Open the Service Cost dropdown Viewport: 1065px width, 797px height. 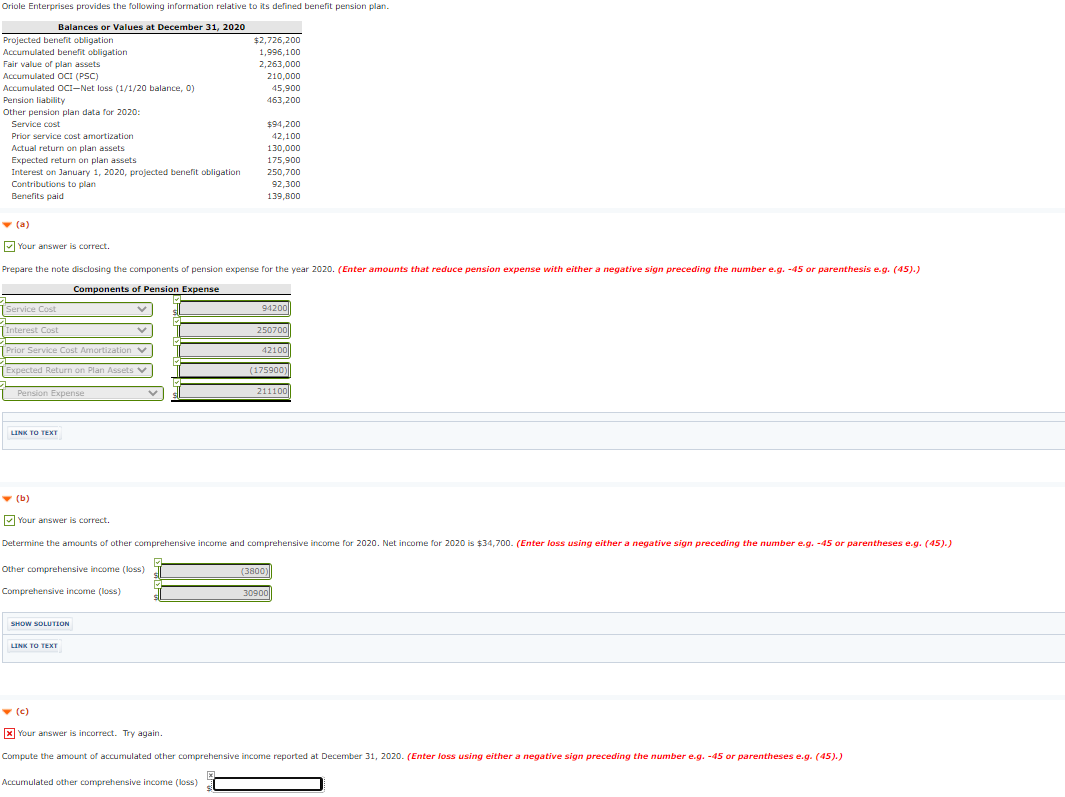tap(77, 310)
